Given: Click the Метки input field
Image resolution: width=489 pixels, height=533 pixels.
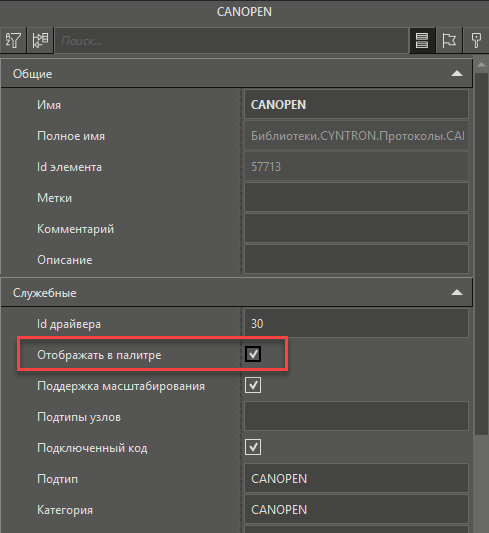Looking at the screenshot, I should pos(356,197).
